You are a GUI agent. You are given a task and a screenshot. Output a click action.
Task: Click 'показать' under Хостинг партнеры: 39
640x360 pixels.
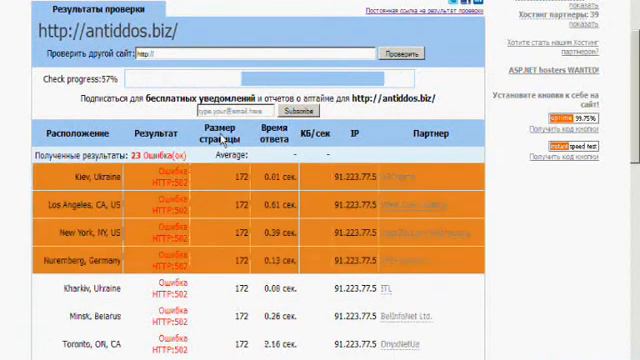coord(584,24)
